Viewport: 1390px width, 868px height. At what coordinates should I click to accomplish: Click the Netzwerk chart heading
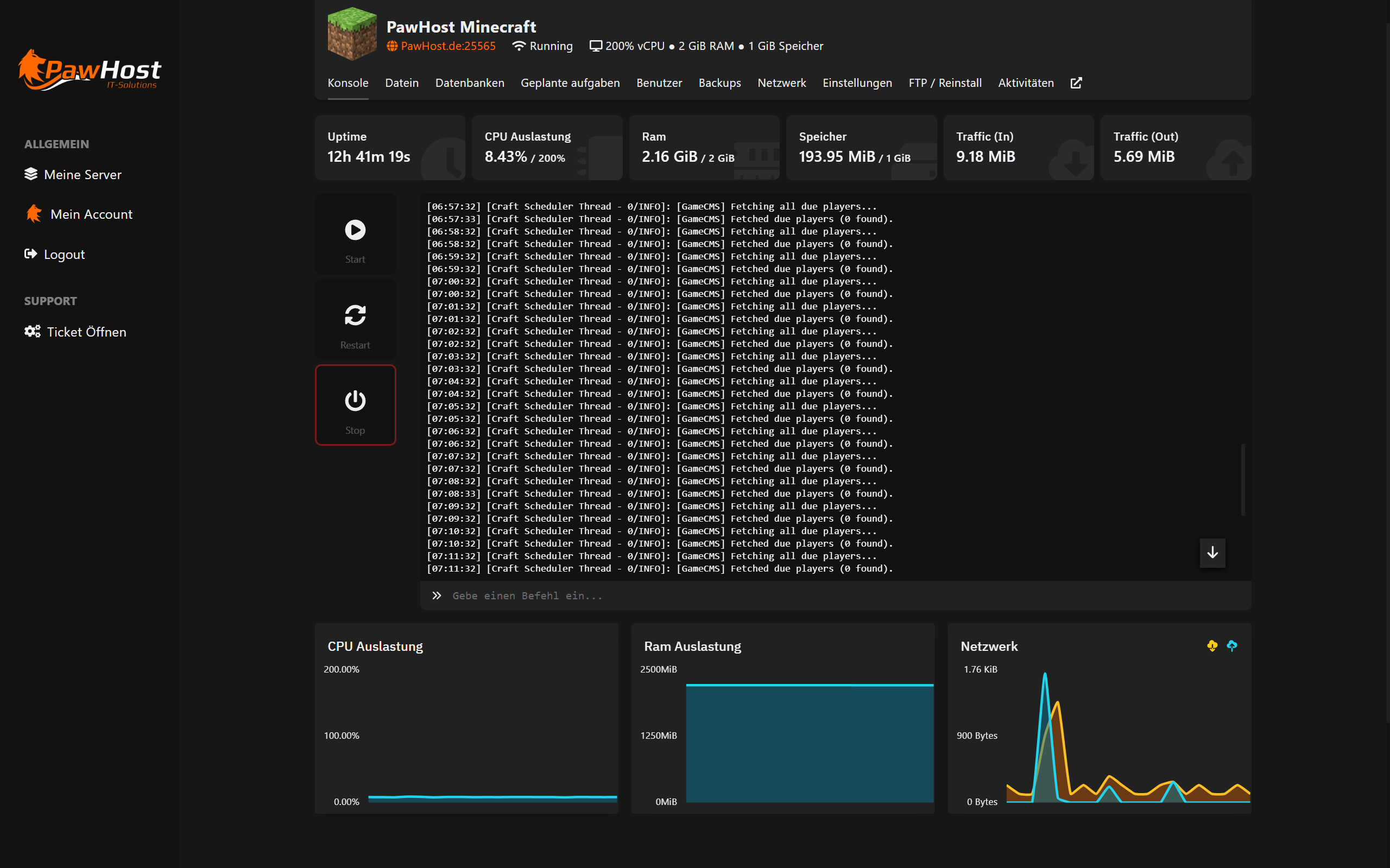pyautogui.click(x=989, y=646)
